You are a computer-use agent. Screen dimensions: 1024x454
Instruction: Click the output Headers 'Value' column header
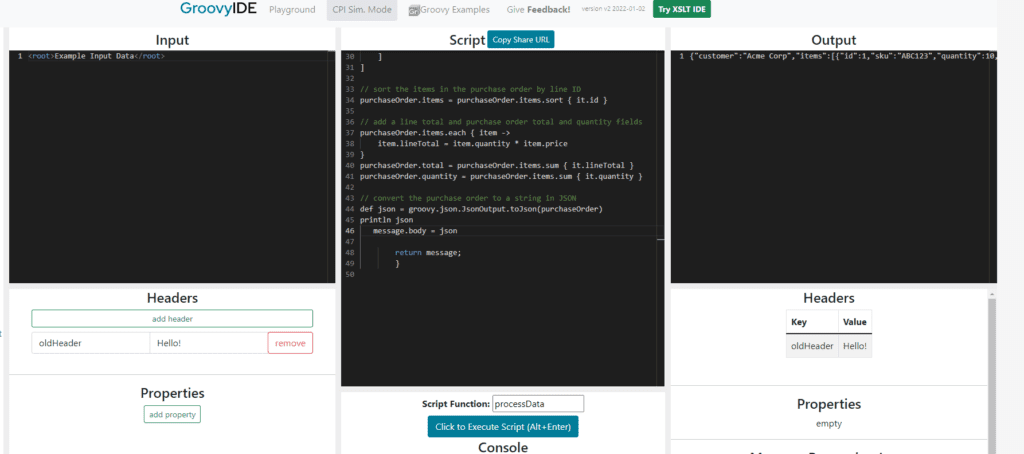coord(854,322)
